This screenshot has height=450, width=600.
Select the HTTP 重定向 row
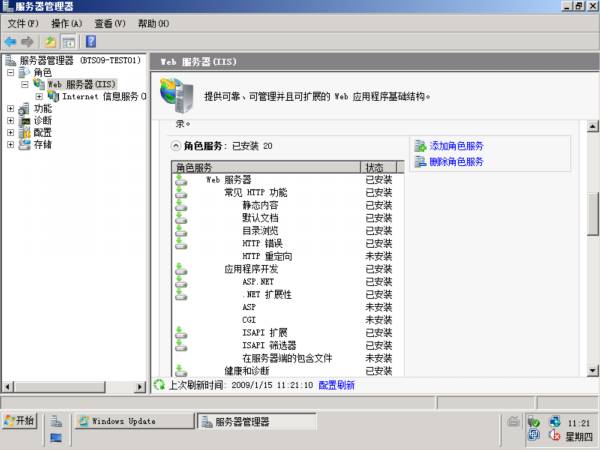click(288, 256)
